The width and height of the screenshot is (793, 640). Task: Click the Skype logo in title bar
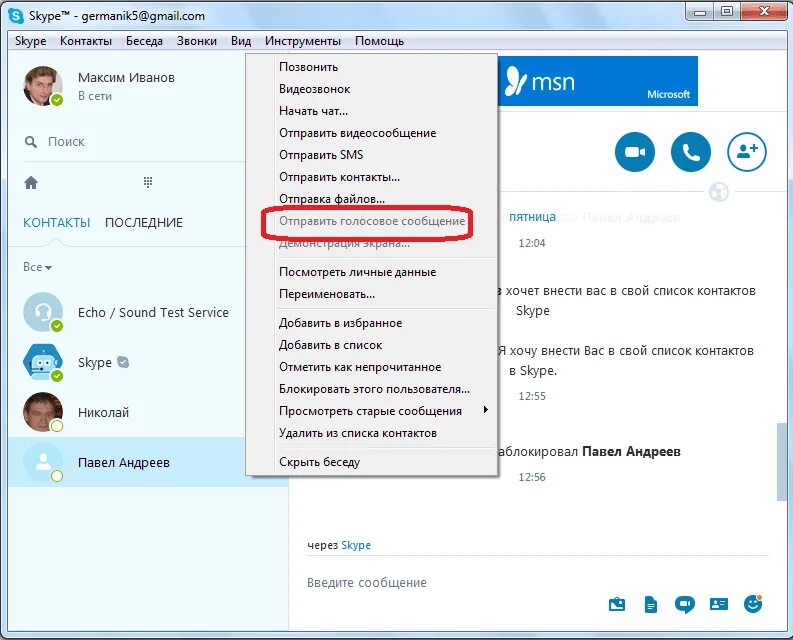[16, 16]
